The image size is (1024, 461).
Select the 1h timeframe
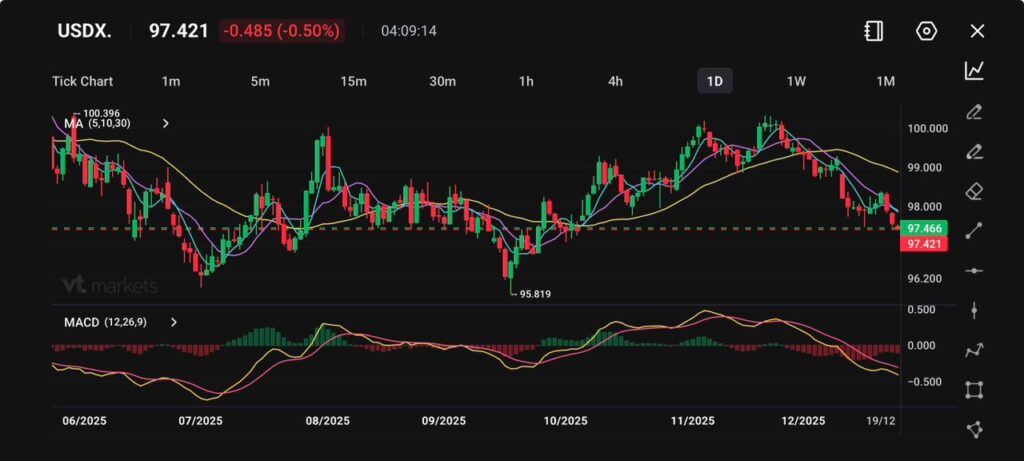pos(526,81)
